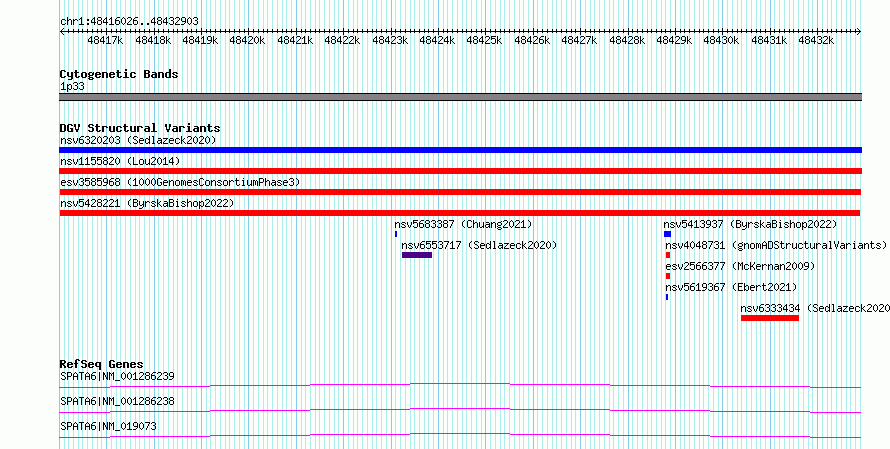
Task: Click the 48432k ruler position
Action: (815, 40)
